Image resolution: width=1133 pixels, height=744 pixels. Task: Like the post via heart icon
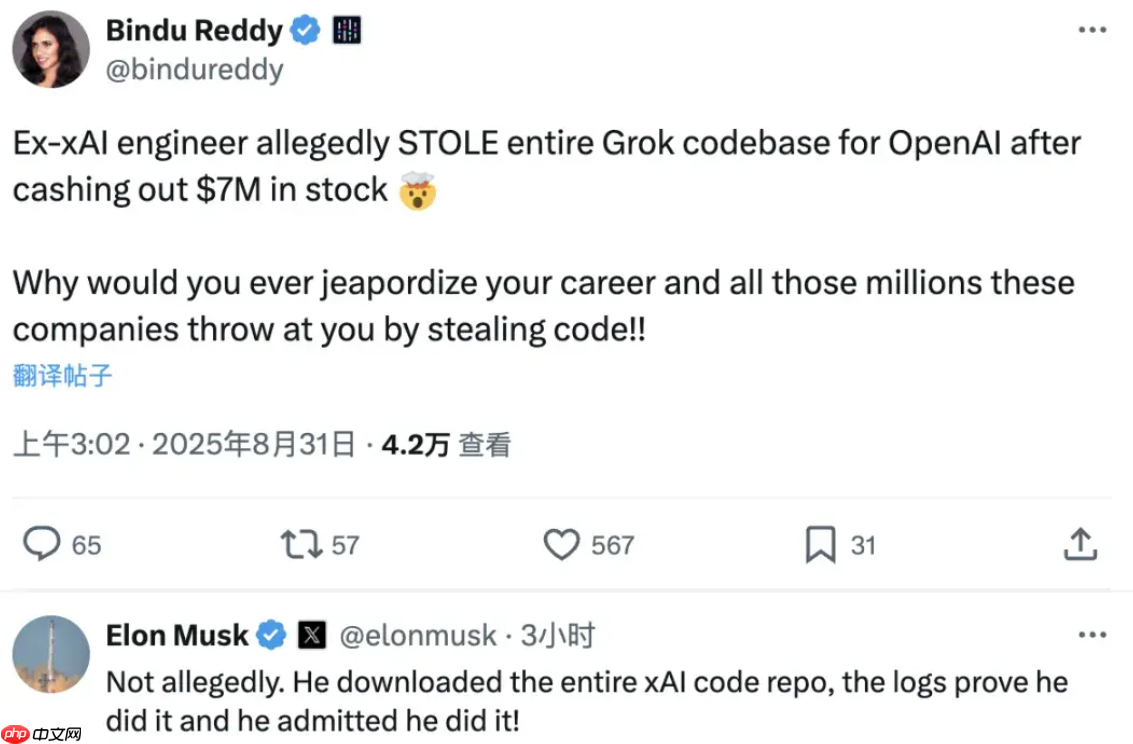coord(561,544)
